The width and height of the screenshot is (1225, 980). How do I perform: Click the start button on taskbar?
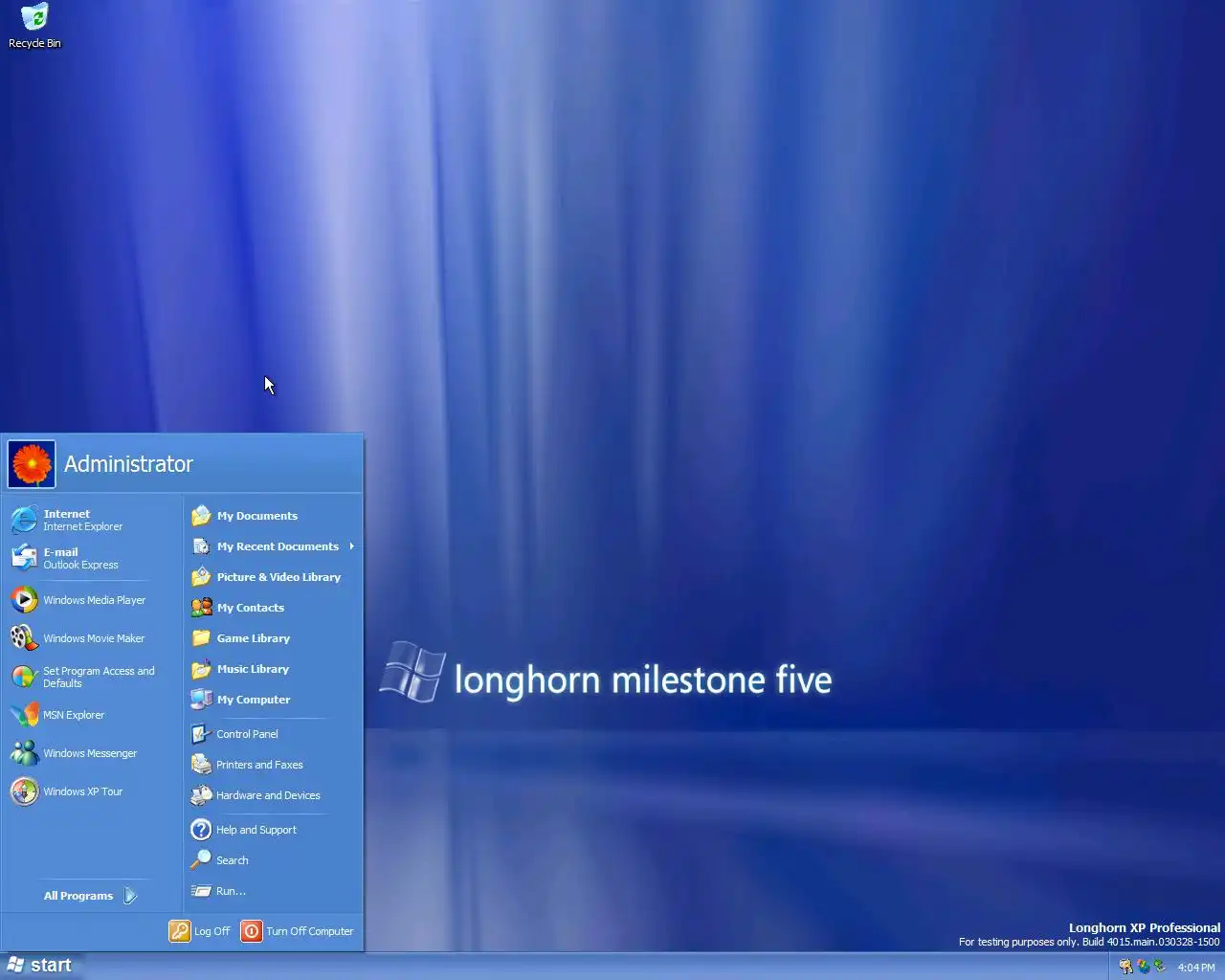(x=39, y=966)
